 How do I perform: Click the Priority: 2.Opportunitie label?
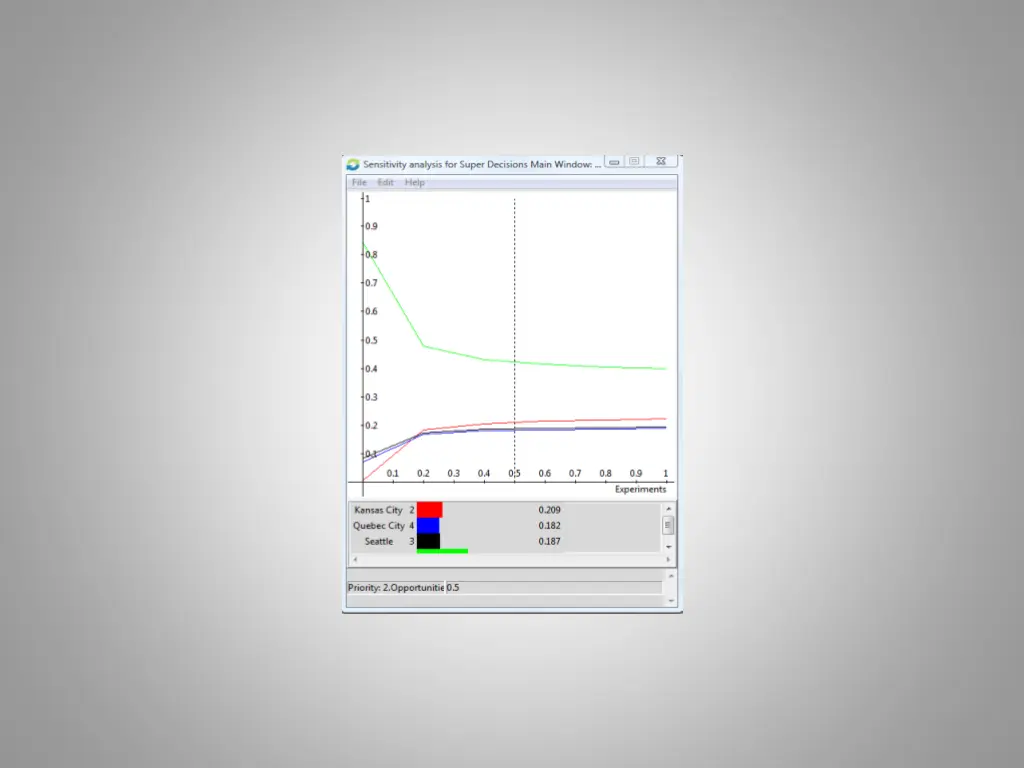pos(396,588)
